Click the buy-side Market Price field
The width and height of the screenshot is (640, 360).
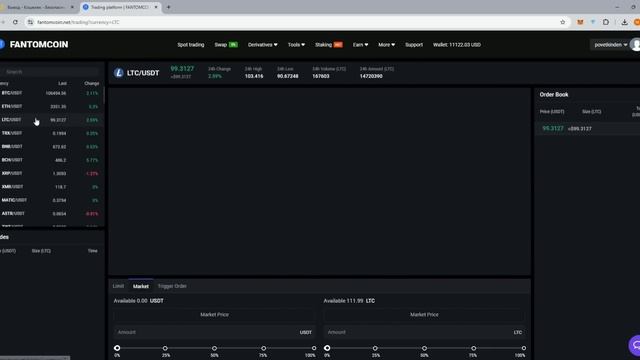214,315
